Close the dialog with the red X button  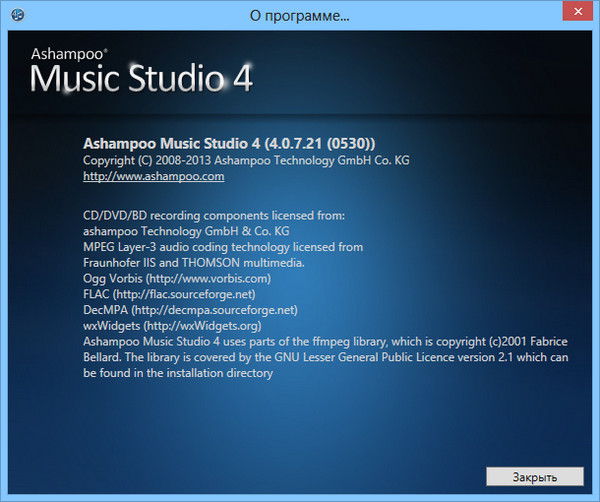pos(578,11)
